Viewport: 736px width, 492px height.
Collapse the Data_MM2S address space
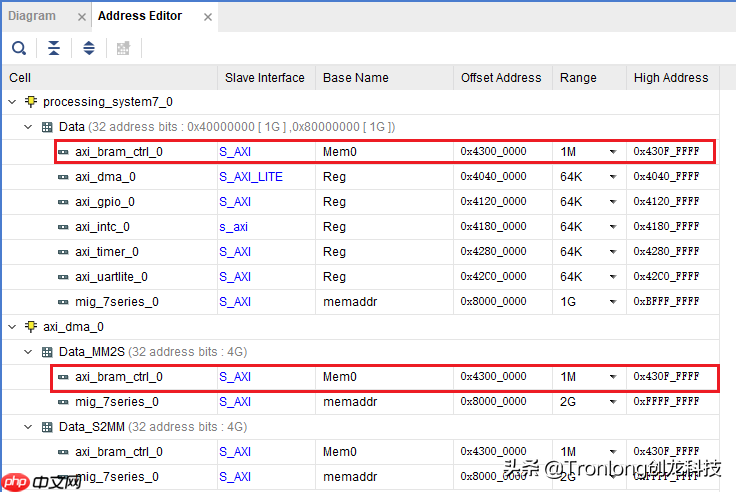point(28,352)
